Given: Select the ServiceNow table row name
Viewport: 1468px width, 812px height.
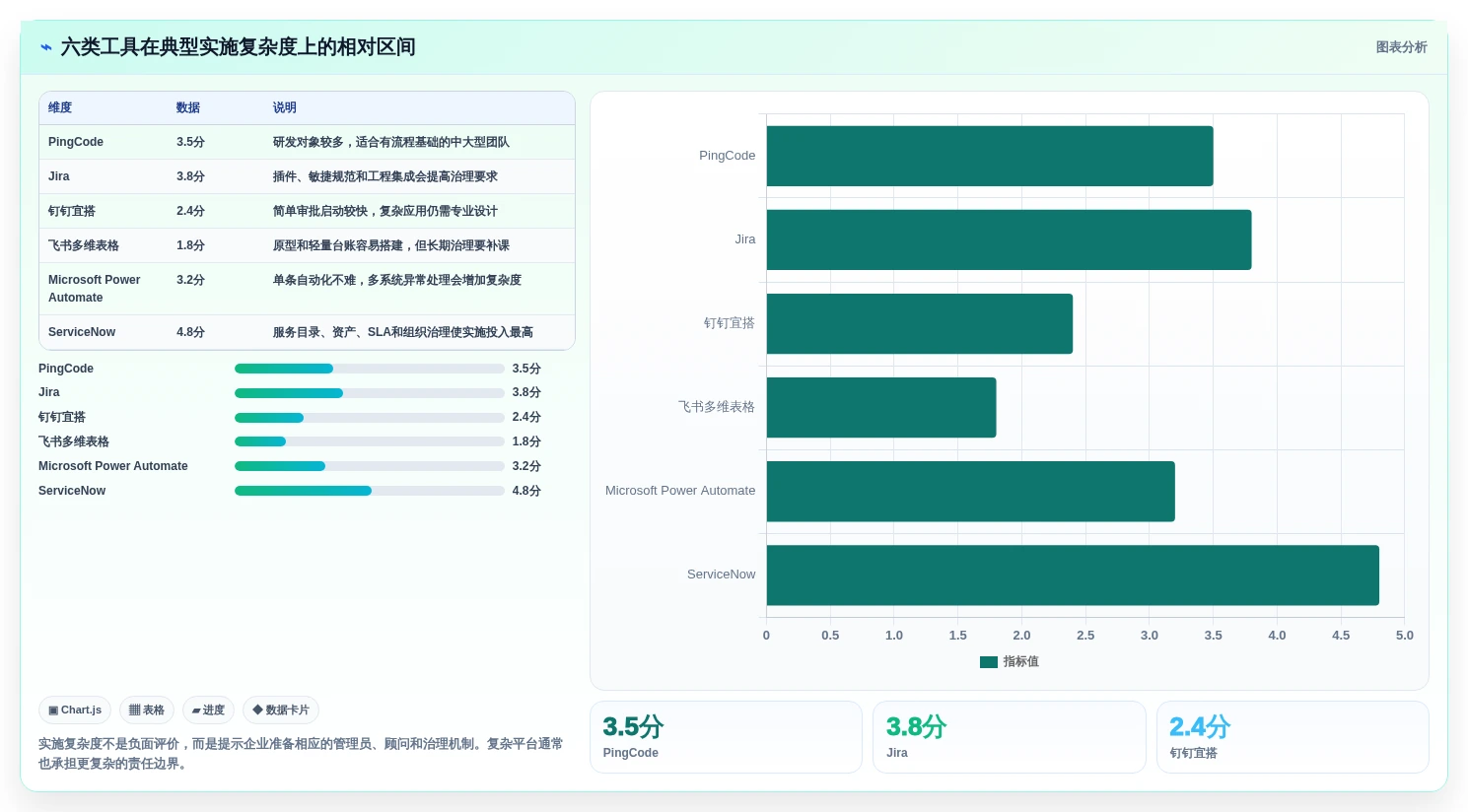Looking at the screenshot, I should (x=82, y=332).
